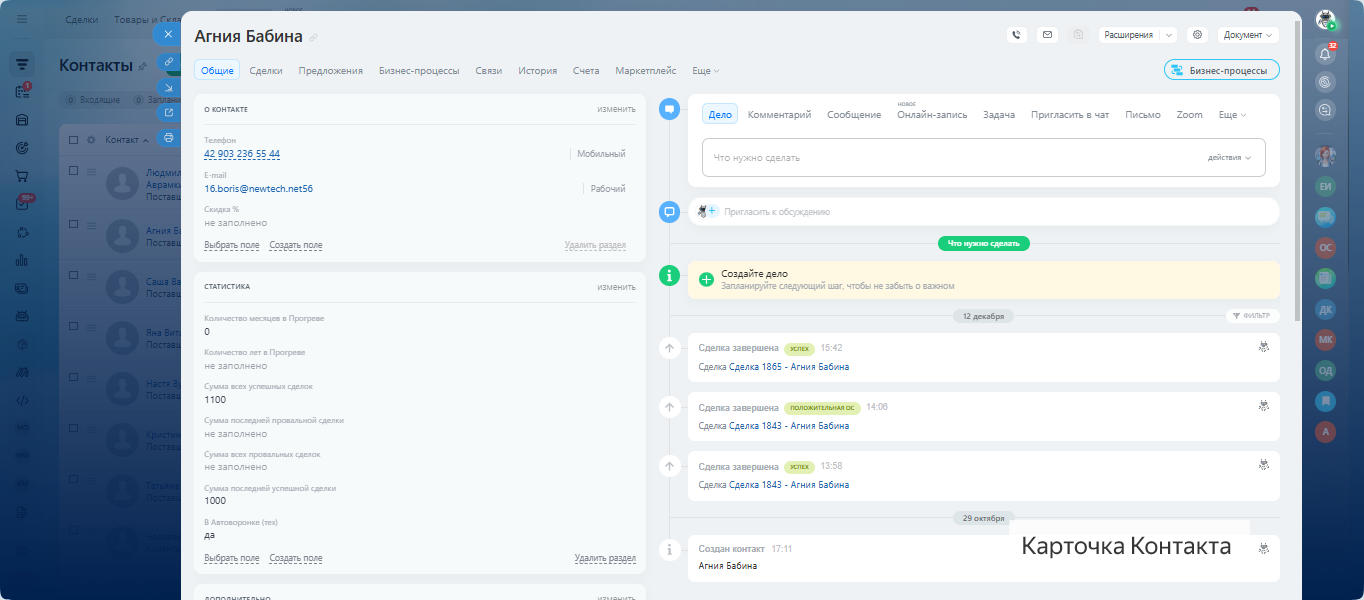Open the Расширения dropdown arrow
The width and height of the screenshot is (1364, 600).
pyautogui.click(x=1169, y=35)
